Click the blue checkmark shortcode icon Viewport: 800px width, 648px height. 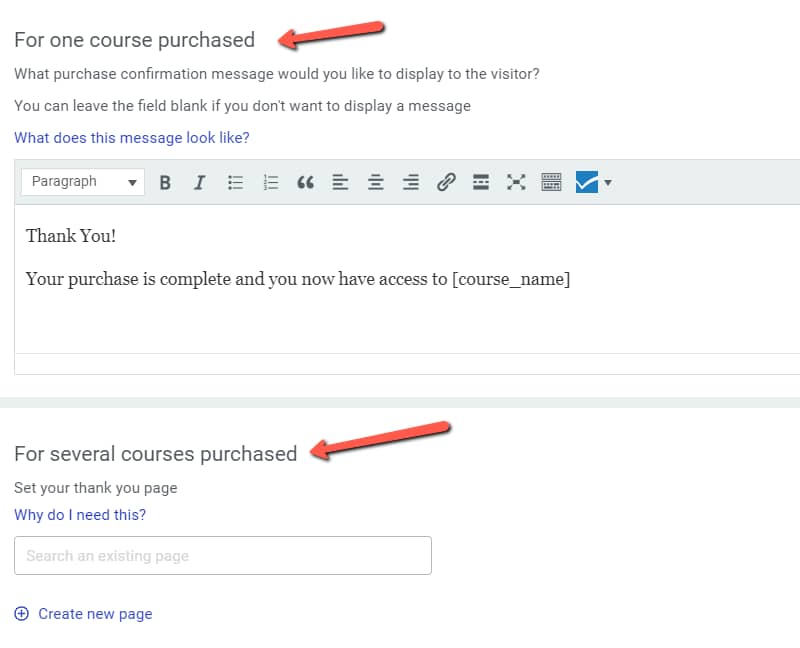587,182
